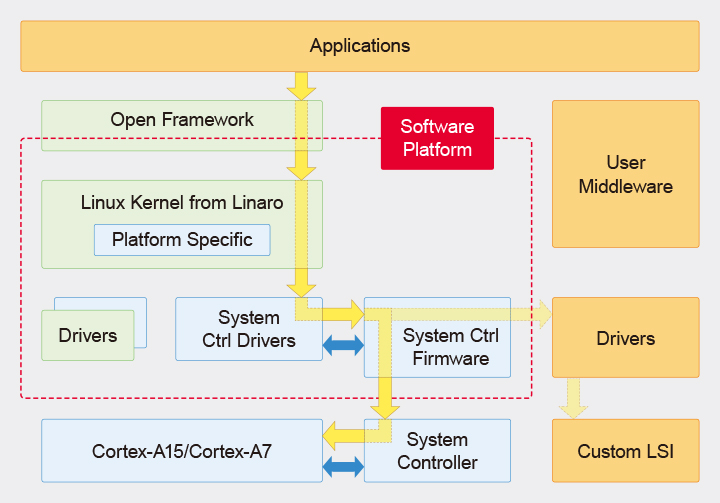This screenshot has height=503, width=720.
Task: Click blue double arrow beside System Ctrl Drivers
Action: click(343, 345)
